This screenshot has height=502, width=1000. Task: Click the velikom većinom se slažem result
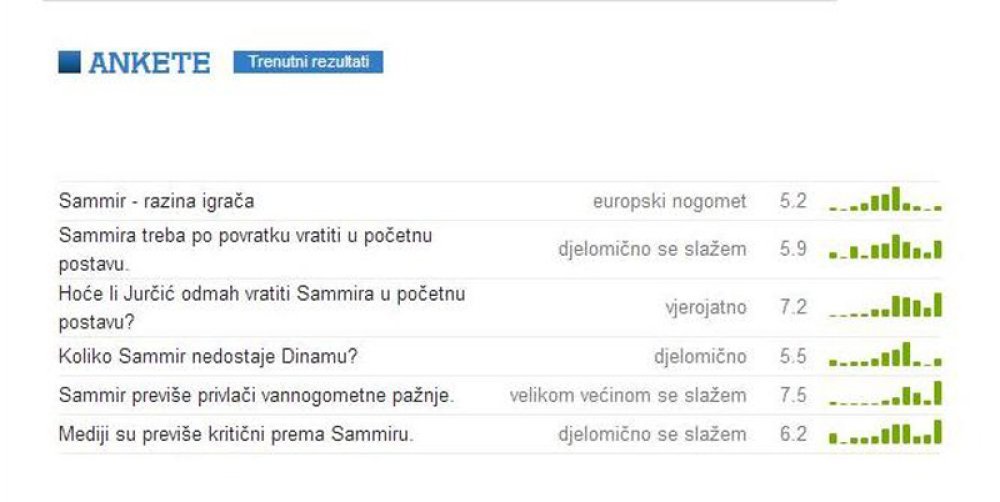point(628,395)
